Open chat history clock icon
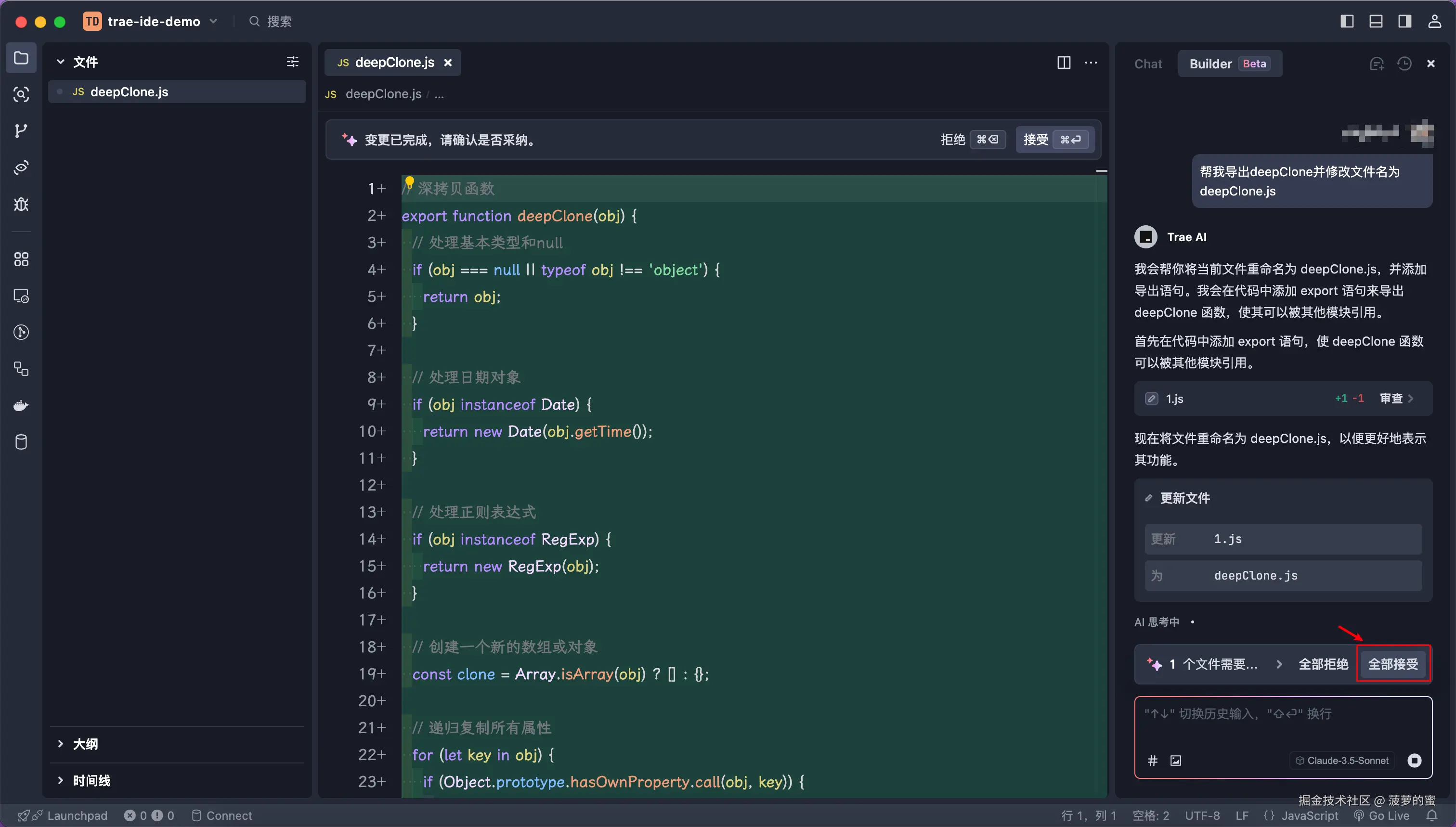The width and height of the screenshot is (1456, 827). coord(1404,64)
